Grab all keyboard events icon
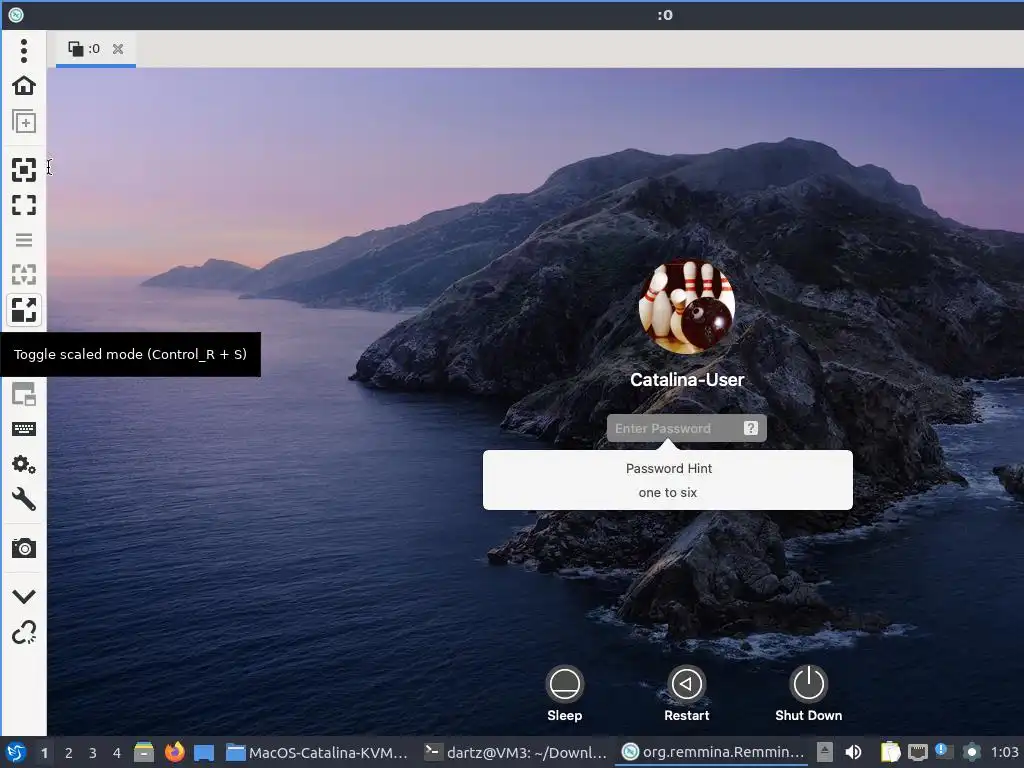The width and height of the screenshot is (1024, 768). [x=24, y=429]
